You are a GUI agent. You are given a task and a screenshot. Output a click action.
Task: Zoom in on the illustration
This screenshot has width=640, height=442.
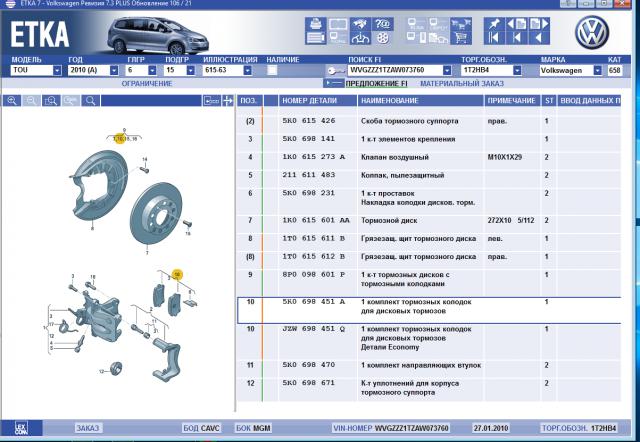[12, 100]
